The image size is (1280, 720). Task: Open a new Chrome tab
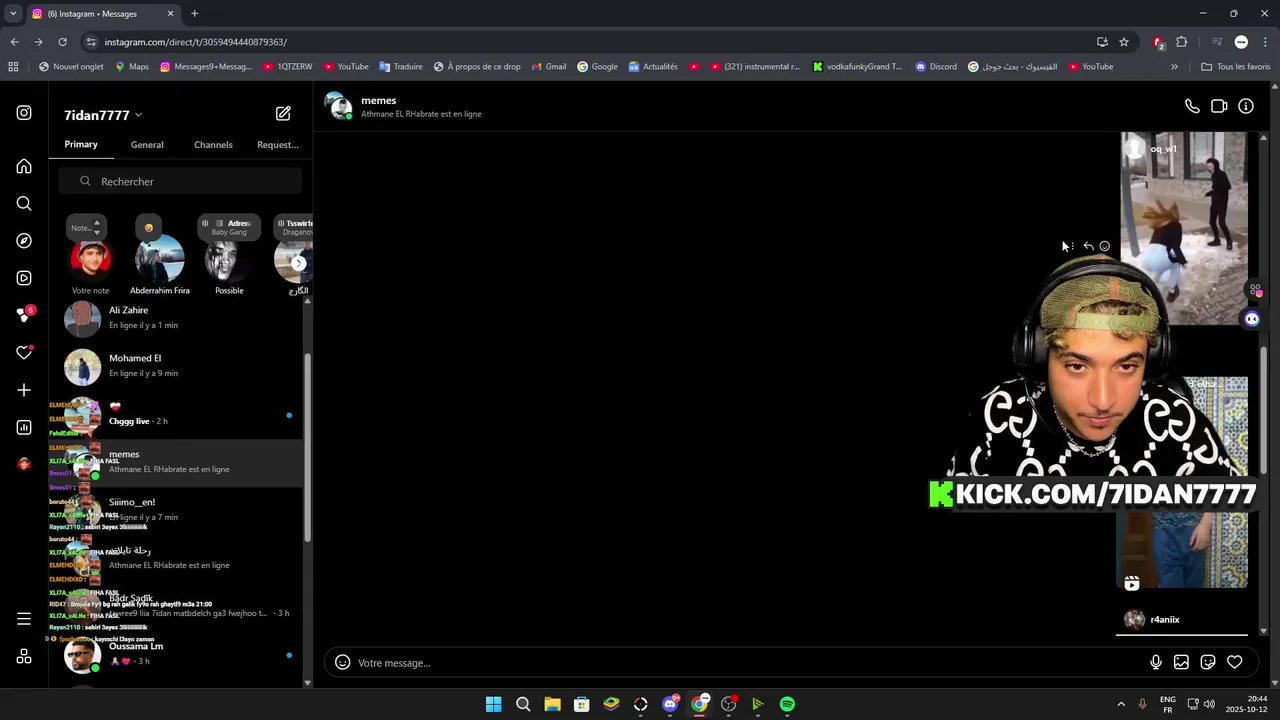pos(195,14)
